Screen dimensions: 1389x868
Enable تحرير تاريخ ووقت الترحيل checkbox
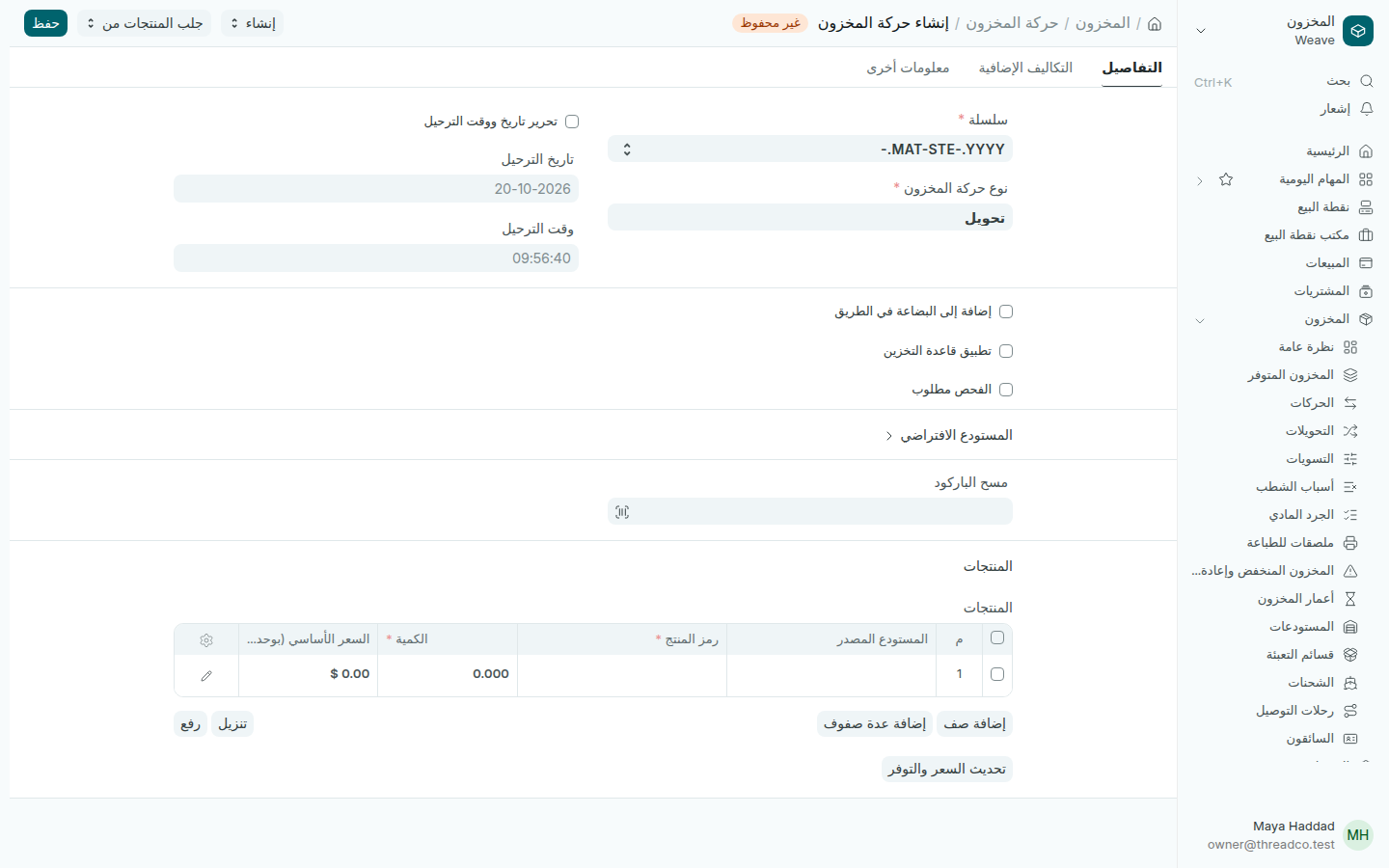tap(572, 122)
